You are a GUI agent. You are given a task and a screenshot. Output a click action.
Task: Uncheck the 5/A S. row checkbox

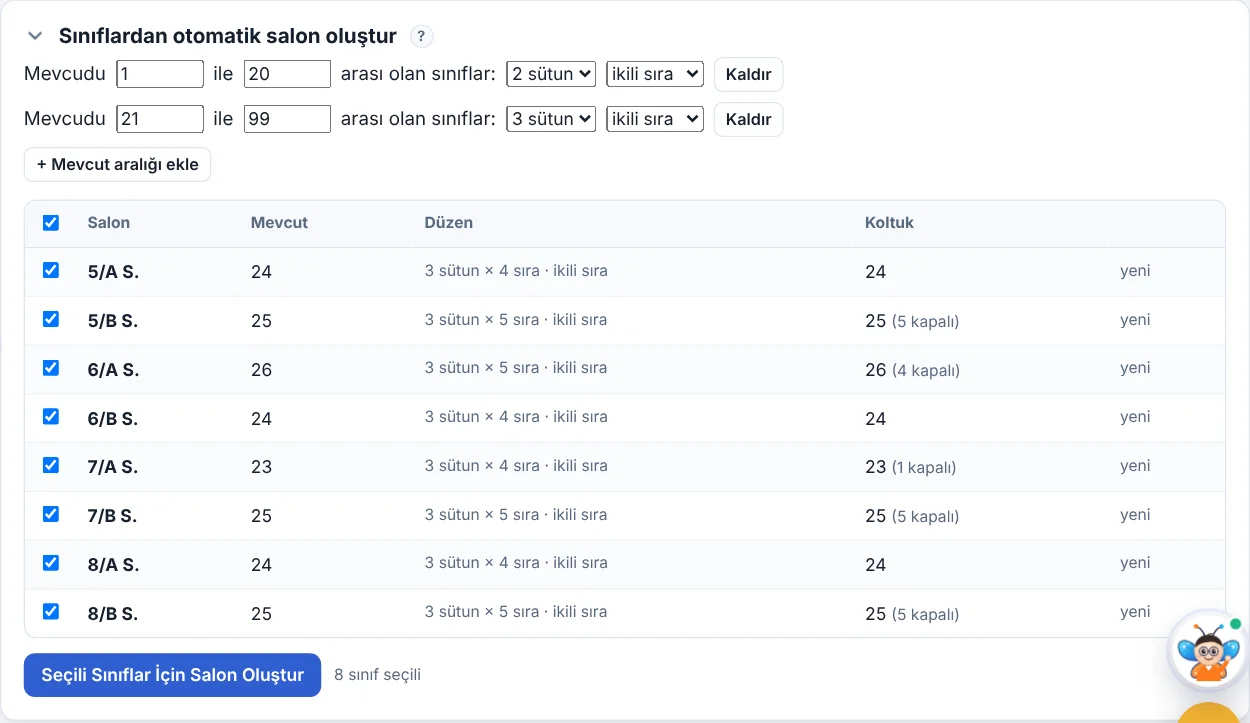51,270
